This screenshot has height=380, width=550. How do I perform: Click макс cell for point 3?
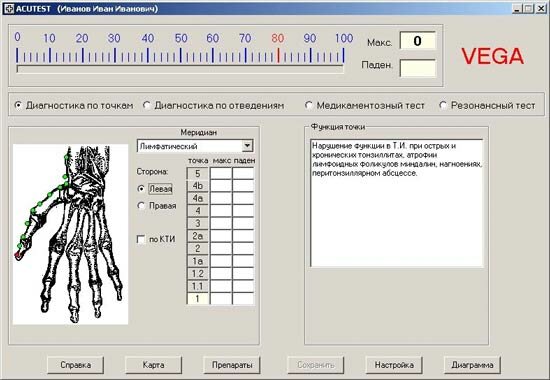[x=221, y=224]
